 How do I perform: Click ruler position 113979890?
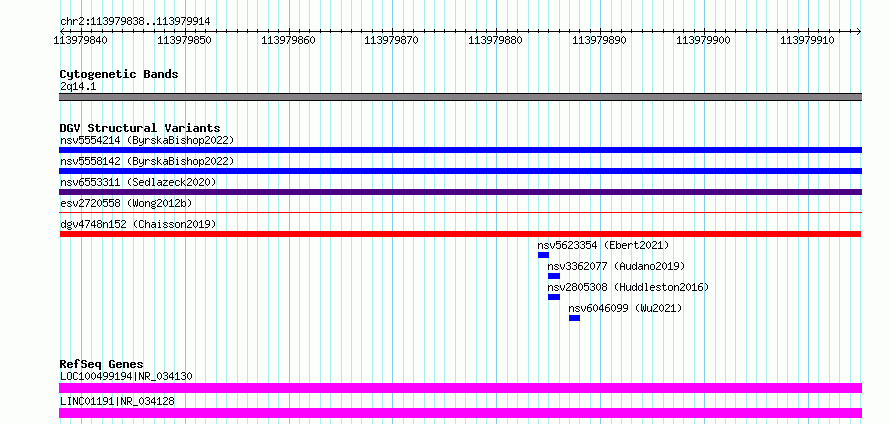click(x=600, y=40)
